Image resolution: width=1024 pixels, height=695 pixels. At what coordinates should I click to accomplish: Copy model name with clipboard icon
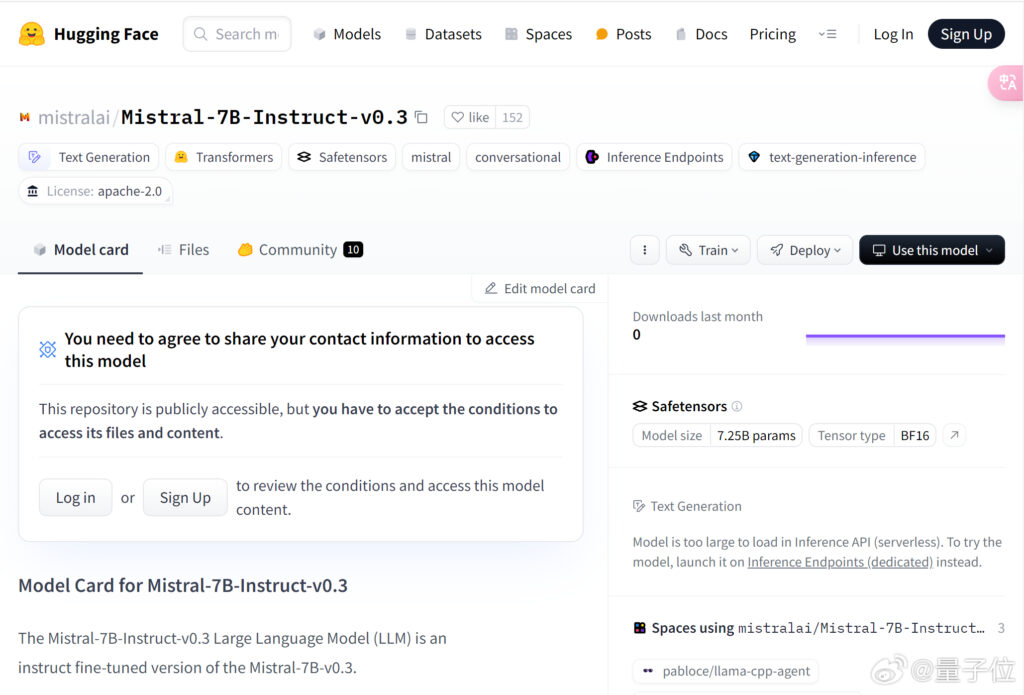pyautogui.click(x=422, y=117)
